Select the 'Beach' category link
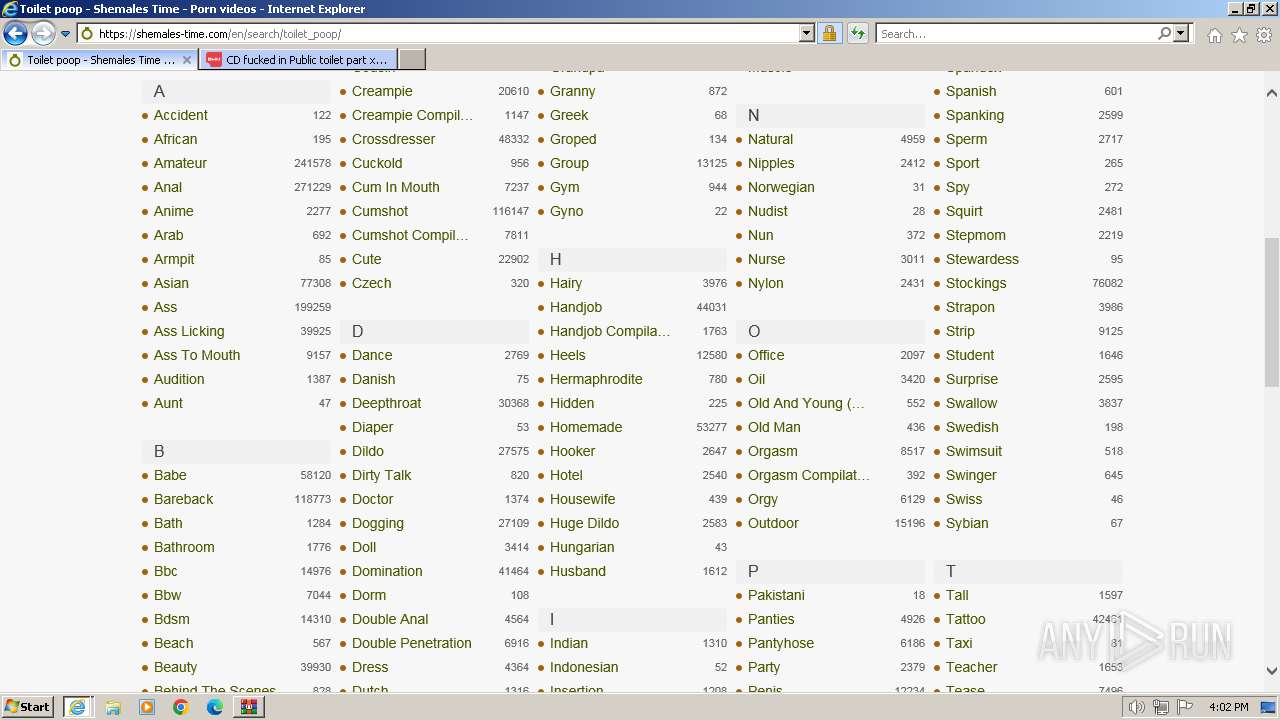Screen dimensions: 1280x720 pyautogui.click(x=174, y=643)
